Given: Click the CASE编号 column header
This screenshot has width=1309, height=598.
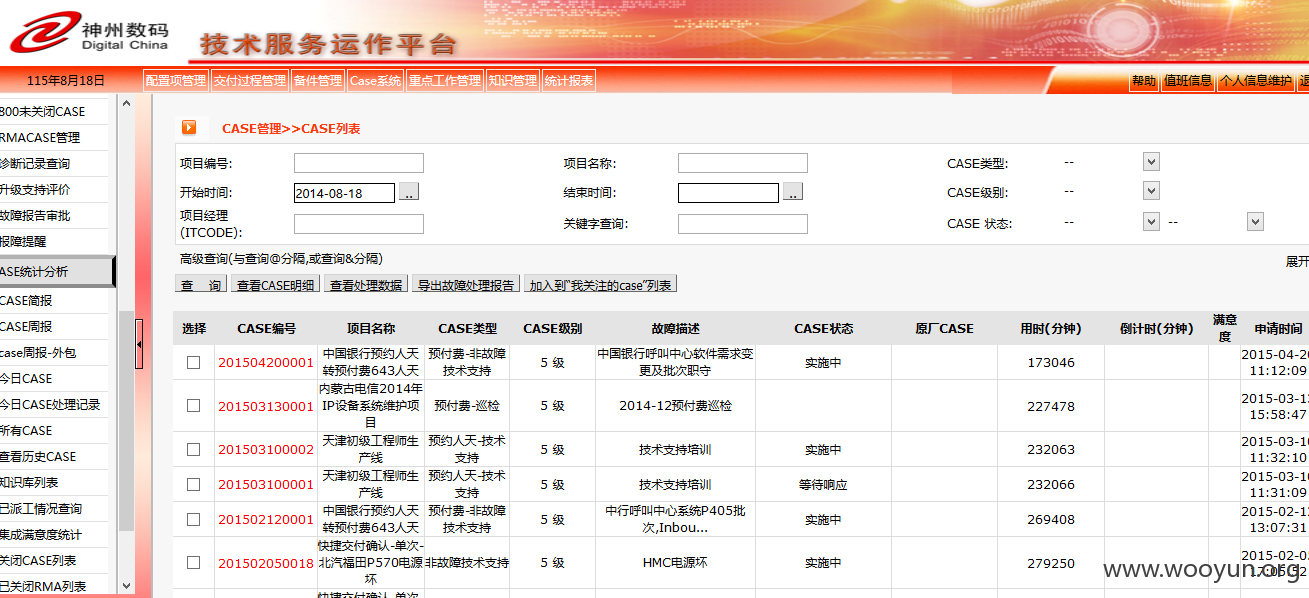Looking at the screenshot, I should (267, 329).
